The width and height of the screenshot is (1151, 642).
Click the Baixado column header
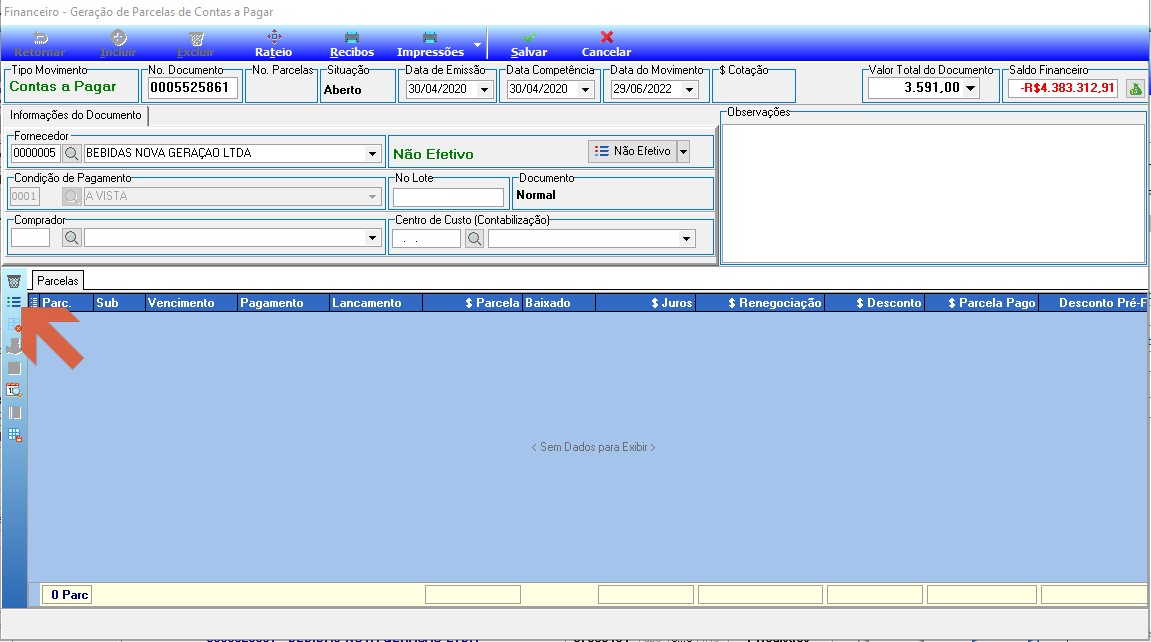click(559, 302)
